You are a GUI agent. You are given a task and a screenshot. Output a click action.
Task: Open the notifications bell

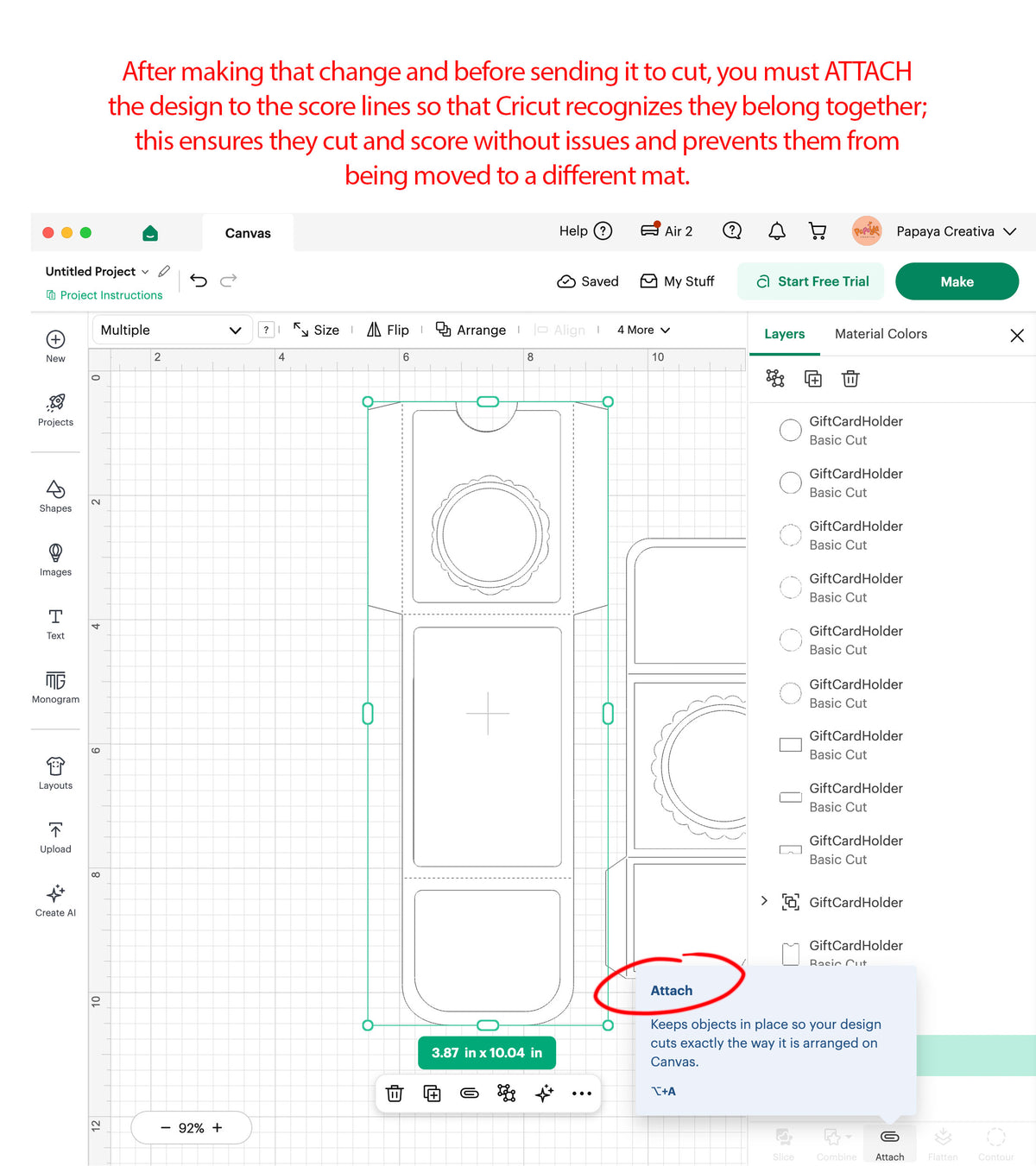pyautogui.click(x=777, y=231)
